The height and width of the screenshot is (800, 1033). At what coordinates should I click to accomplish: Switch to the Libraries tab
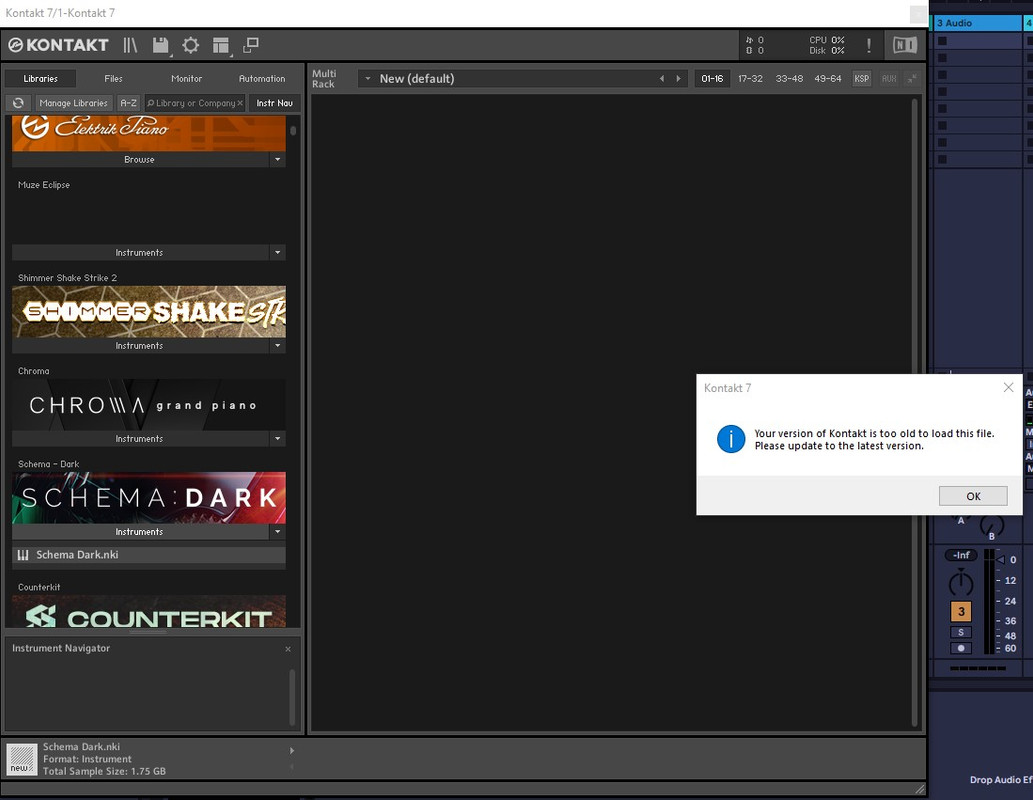click(40, 78)
